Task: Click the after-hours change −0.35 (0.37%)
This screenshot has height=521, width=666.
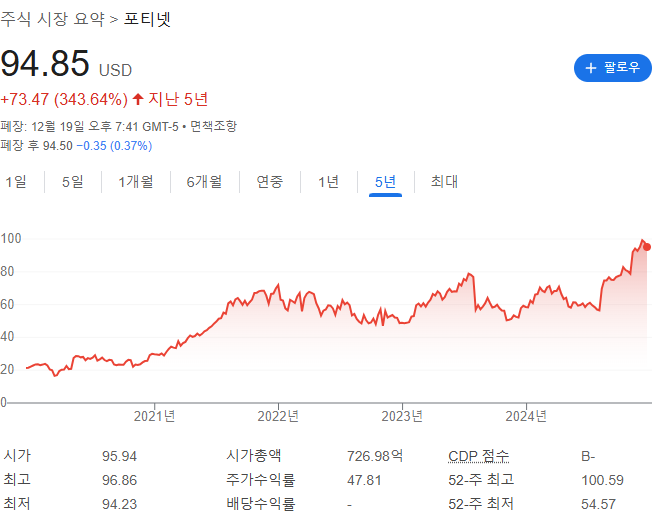Action: (114, 146)
